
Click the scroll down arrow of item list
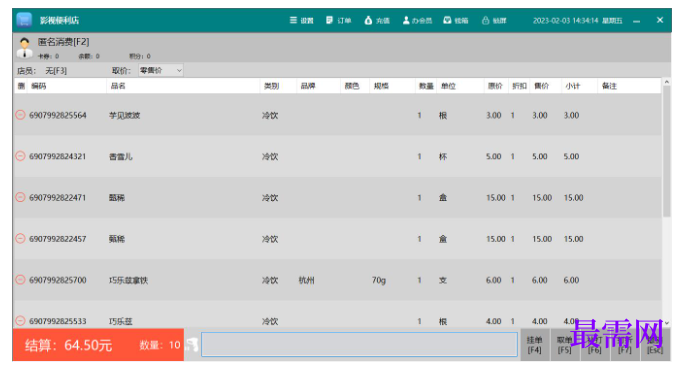coord(666,323)
